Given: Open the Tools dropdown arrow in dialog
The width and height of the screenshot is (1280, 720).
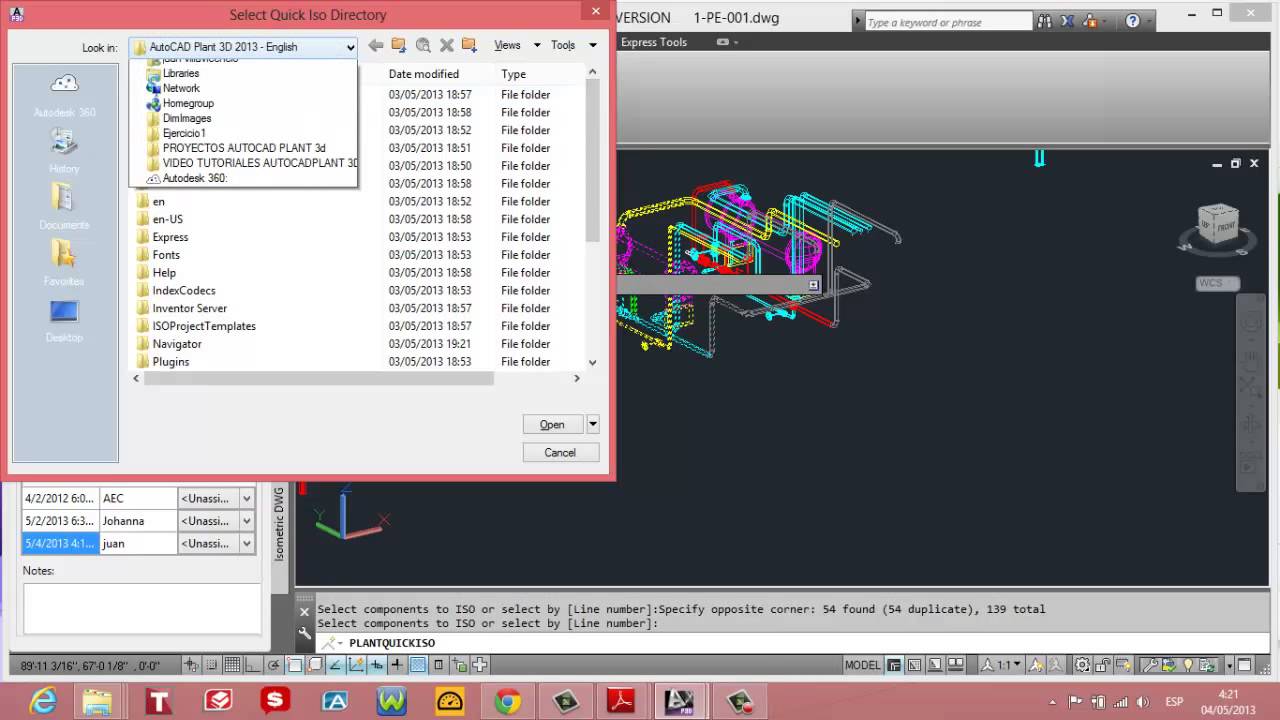Looking at the screenshot, I should tap(593, 45).
